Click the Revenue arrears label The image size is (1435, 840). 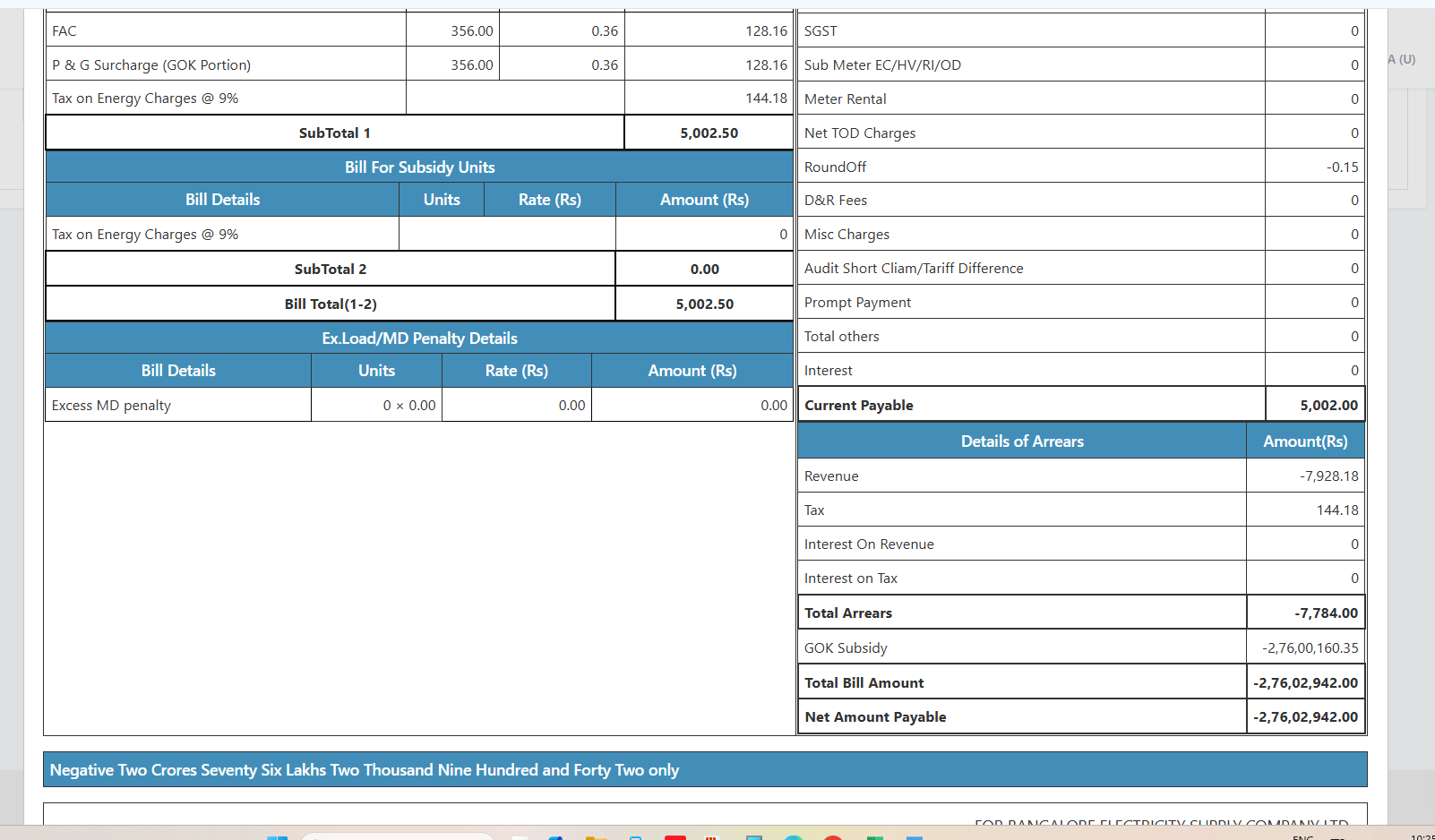click(831, 476)
